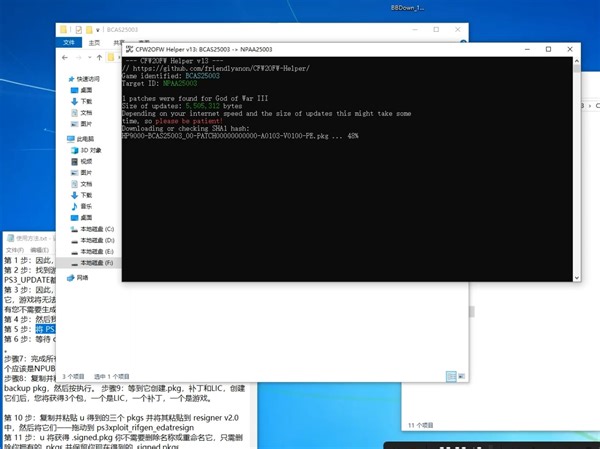Click PATCH pkg filename progress line in console

tap(240, 136)
